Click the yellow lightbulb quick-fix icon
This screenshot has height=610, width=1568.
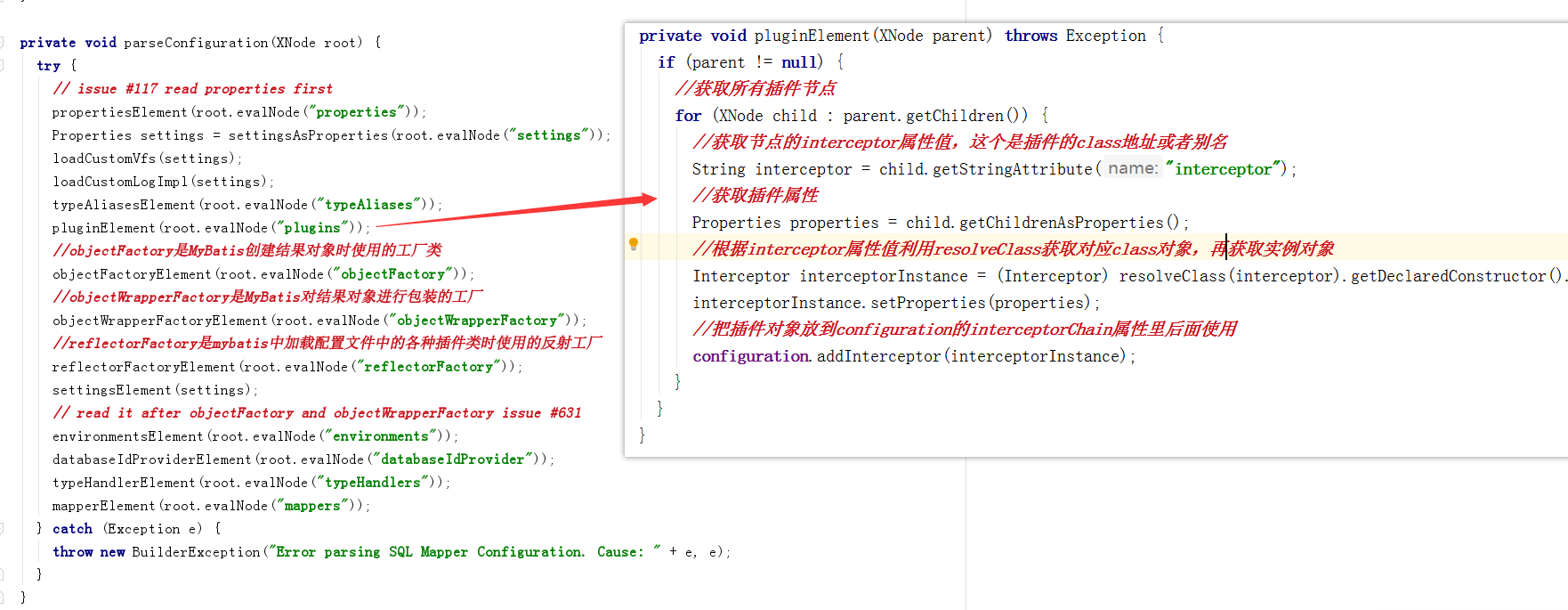(634, 244)
